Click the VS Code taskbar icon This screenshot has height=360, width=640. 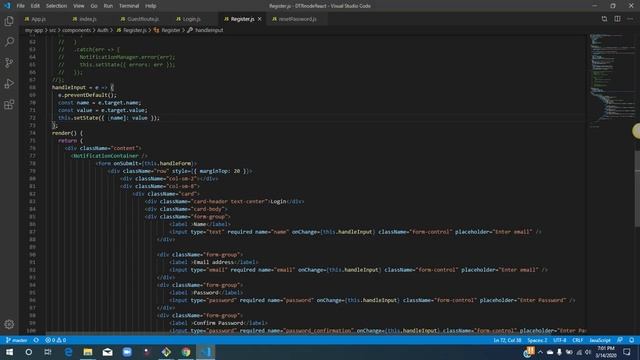(x=205, y=352)
